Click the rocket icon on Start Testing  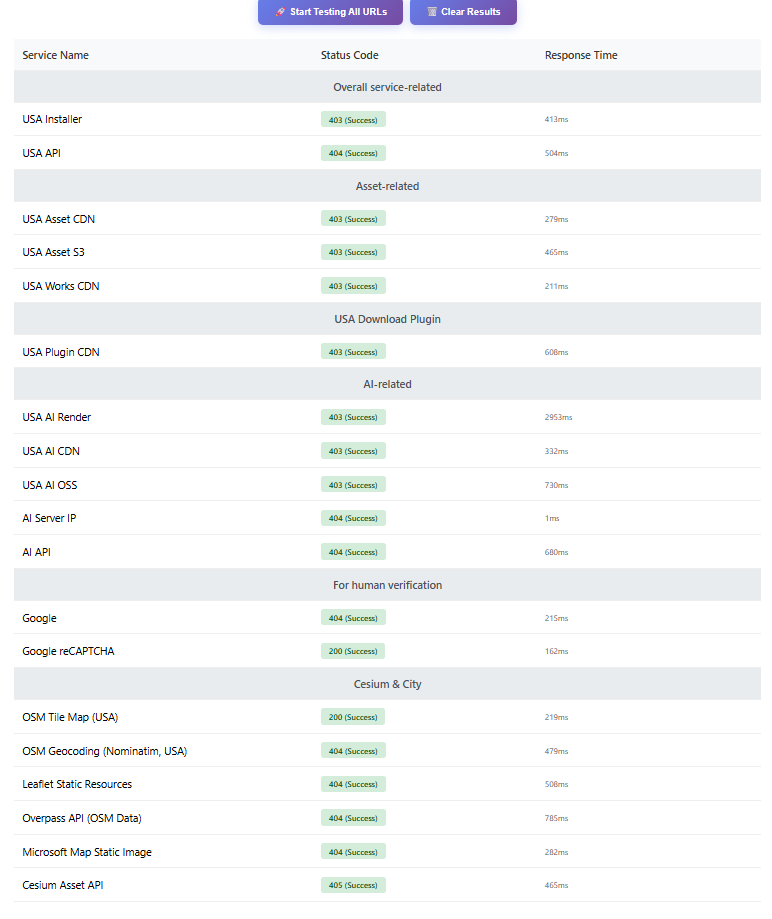(281, 12)
